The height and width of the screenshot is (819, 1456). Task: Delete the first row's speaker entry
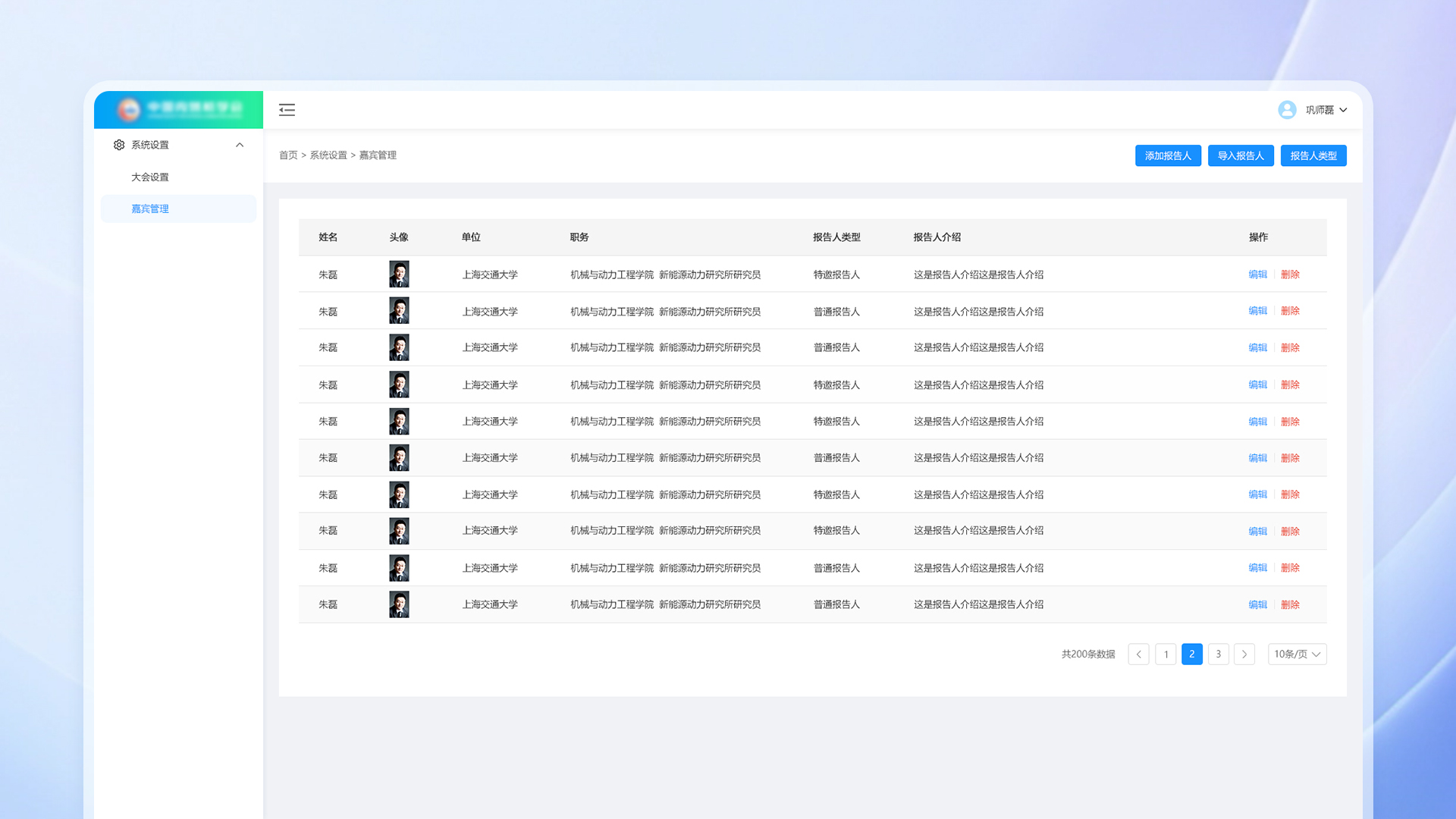click(1290, 275)
